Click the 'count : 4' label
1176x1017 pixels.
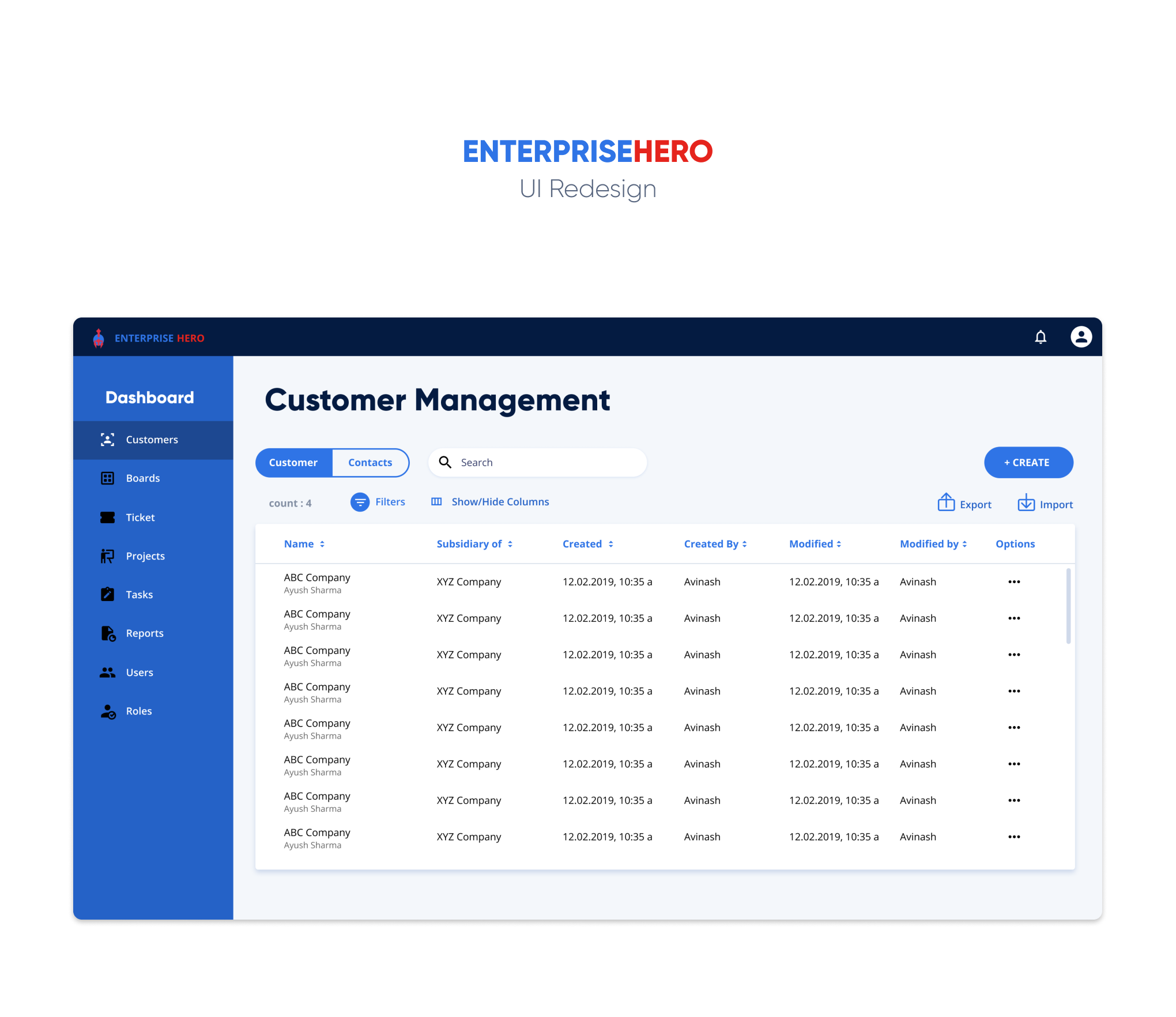(290, 504)
